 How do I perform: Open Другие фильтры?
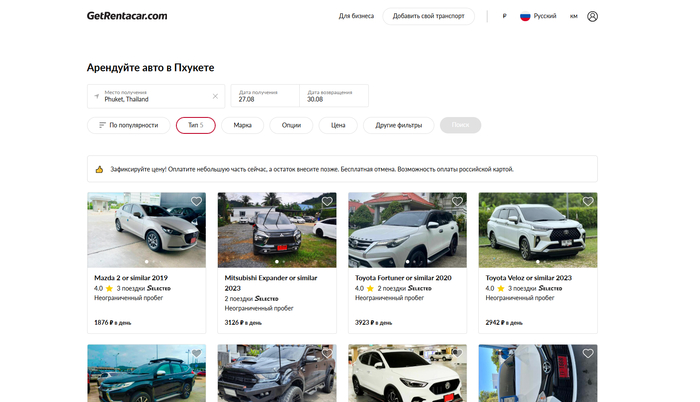(x=399, y=125)
